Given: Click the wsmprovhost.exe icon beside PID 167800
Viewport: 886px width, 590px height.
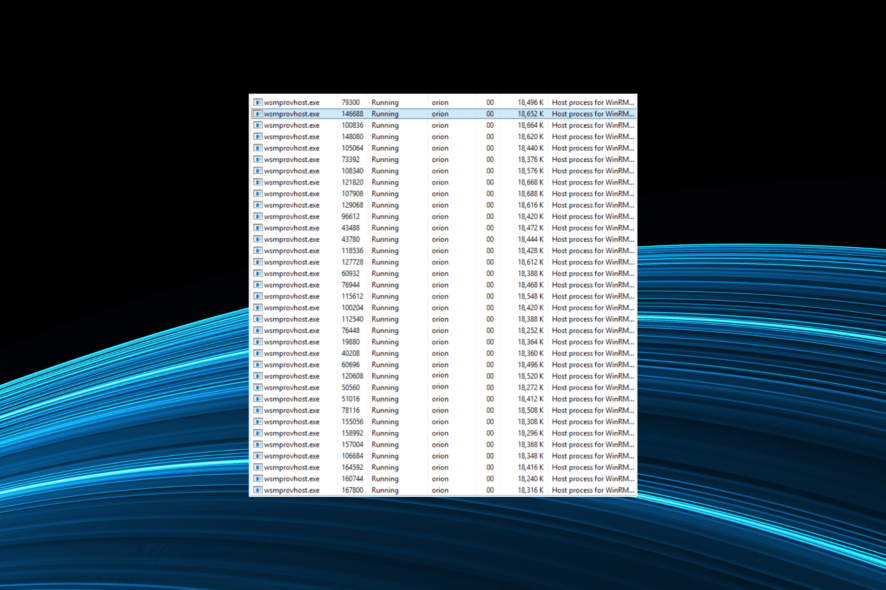Looking at the screenshot, I should tap(258, 489).
